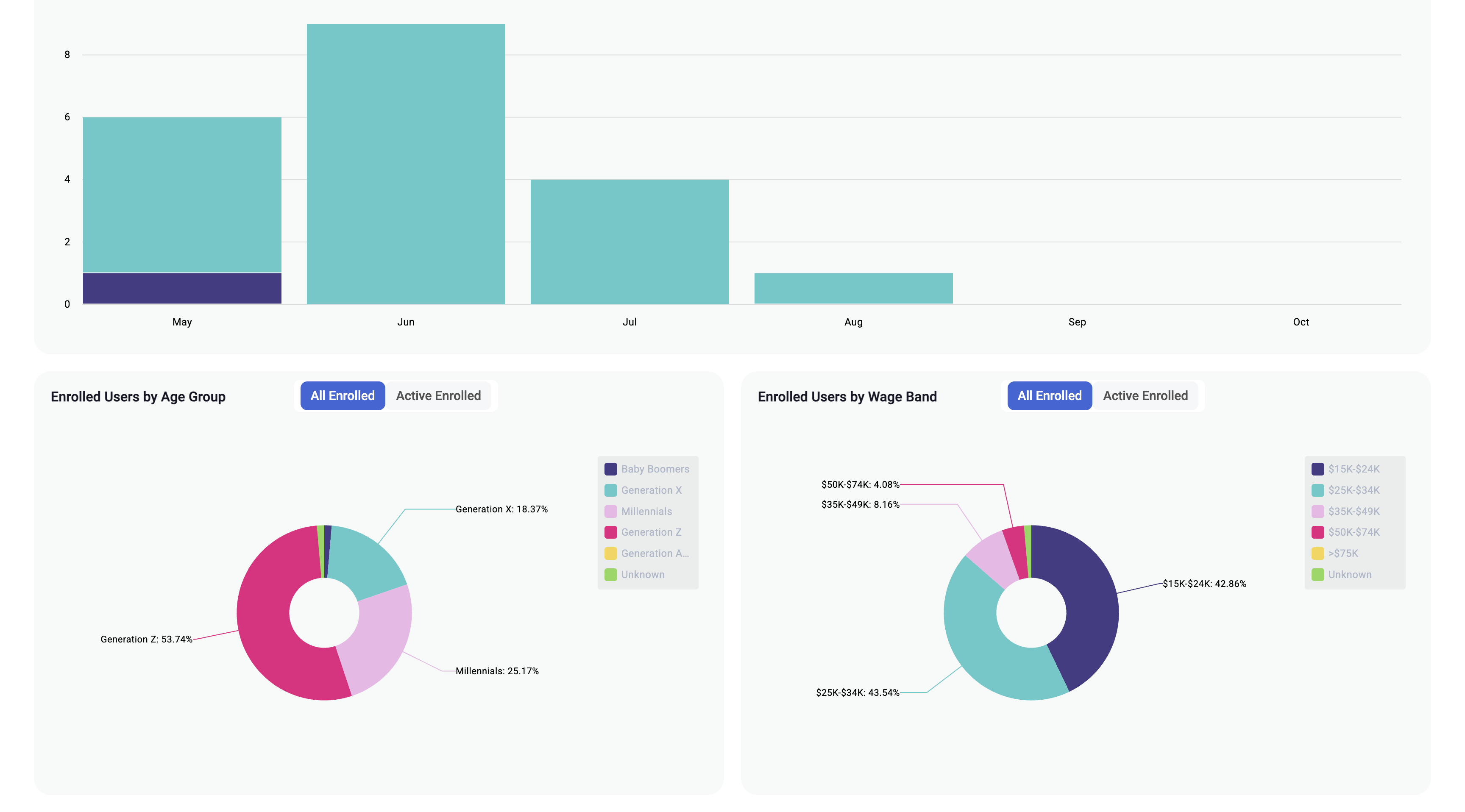Select All Enrolled for the Age Group chart
Image resolution: width=1465 pixels, height=812 pixels.
[x=343, y=396]
